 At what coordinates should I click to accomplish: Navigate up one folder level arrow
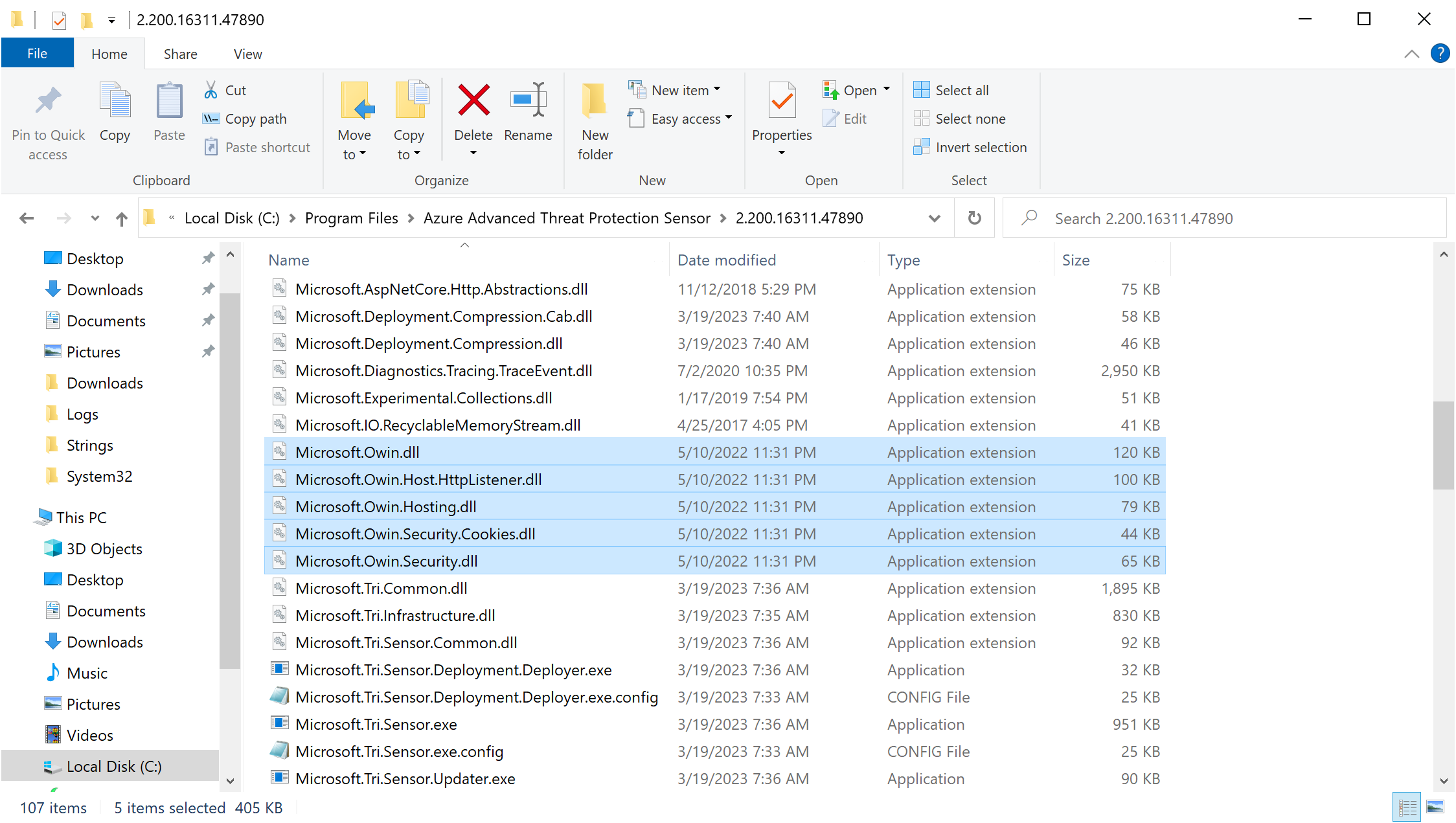122,219
